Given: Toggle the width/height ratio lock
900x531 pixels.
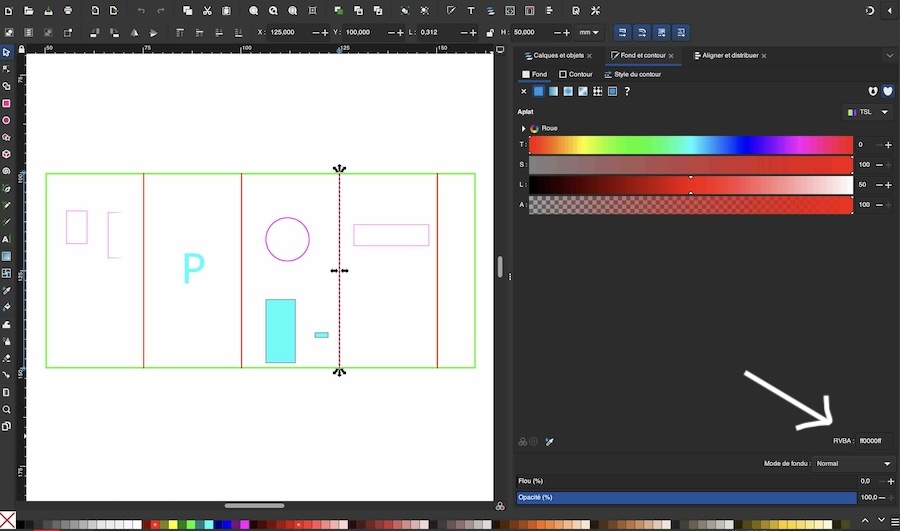Looking at the screenshot, I should [x=490, y=33].
